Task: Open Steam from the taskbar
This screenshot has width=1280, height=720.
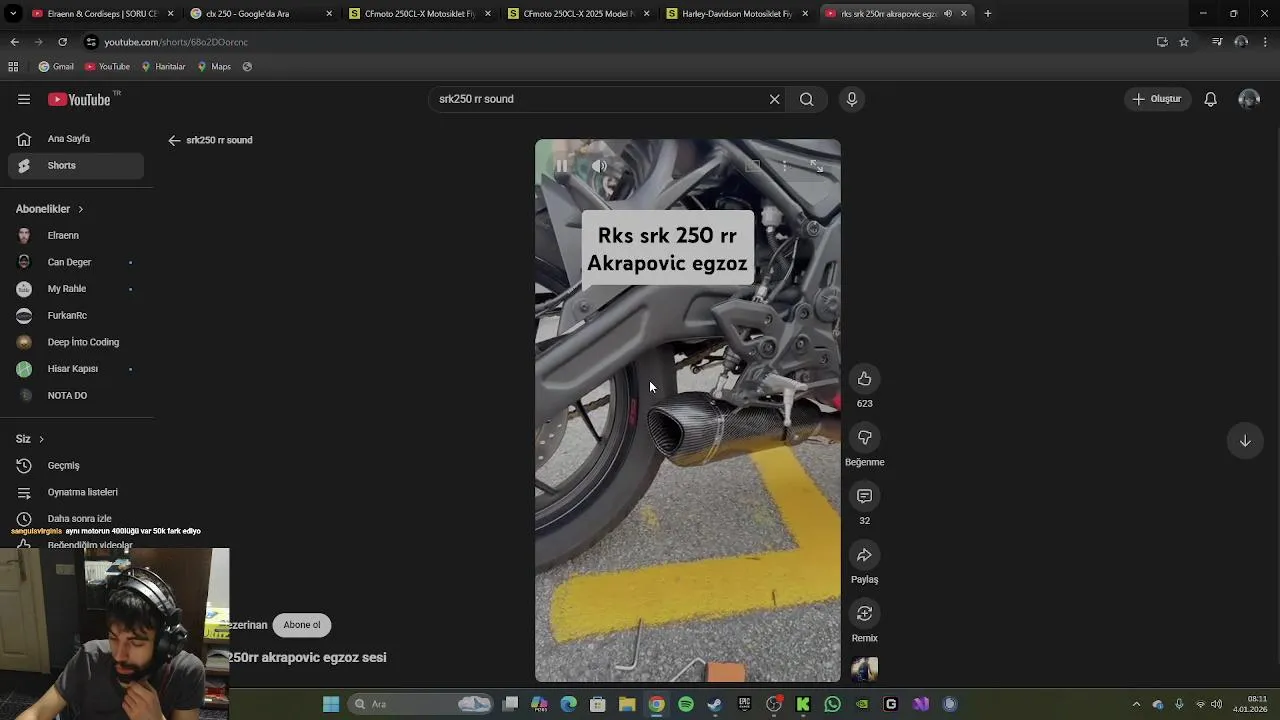Action: coord(715,704)
